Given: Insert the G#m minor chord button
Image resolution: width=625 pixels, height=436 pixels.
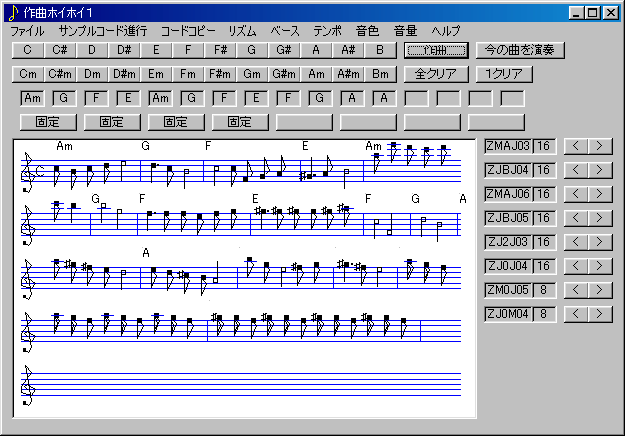Looking at the screenshot, I should tap(284, 74).
